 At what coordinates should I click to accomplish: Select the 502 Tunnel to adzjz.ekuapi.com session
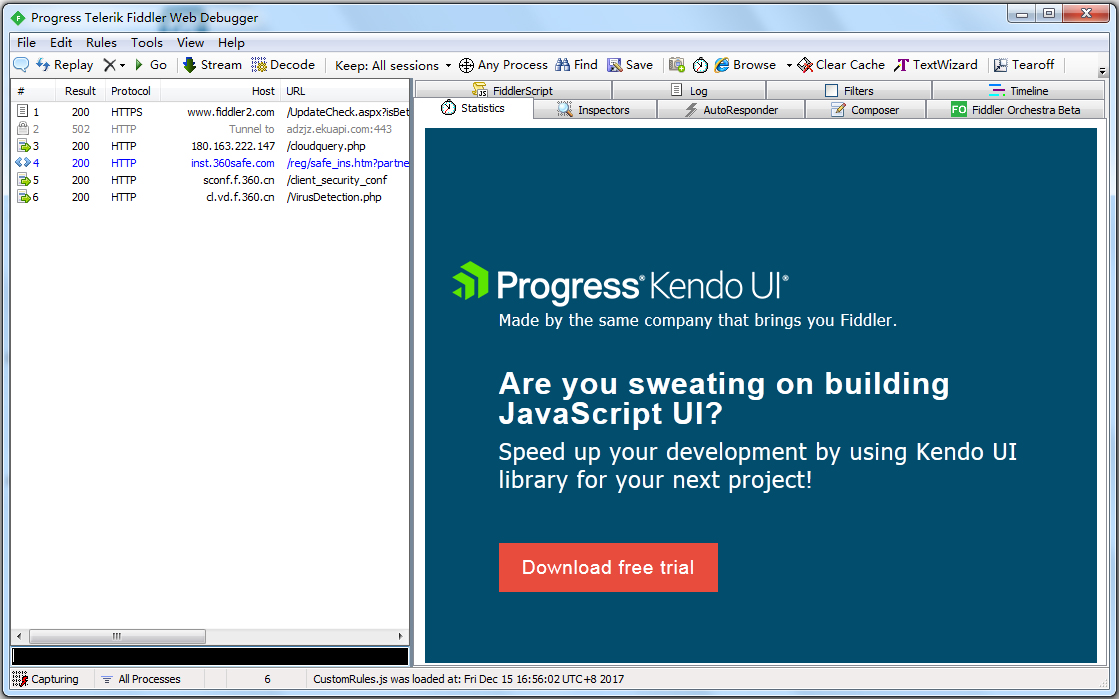coord(211,129)
